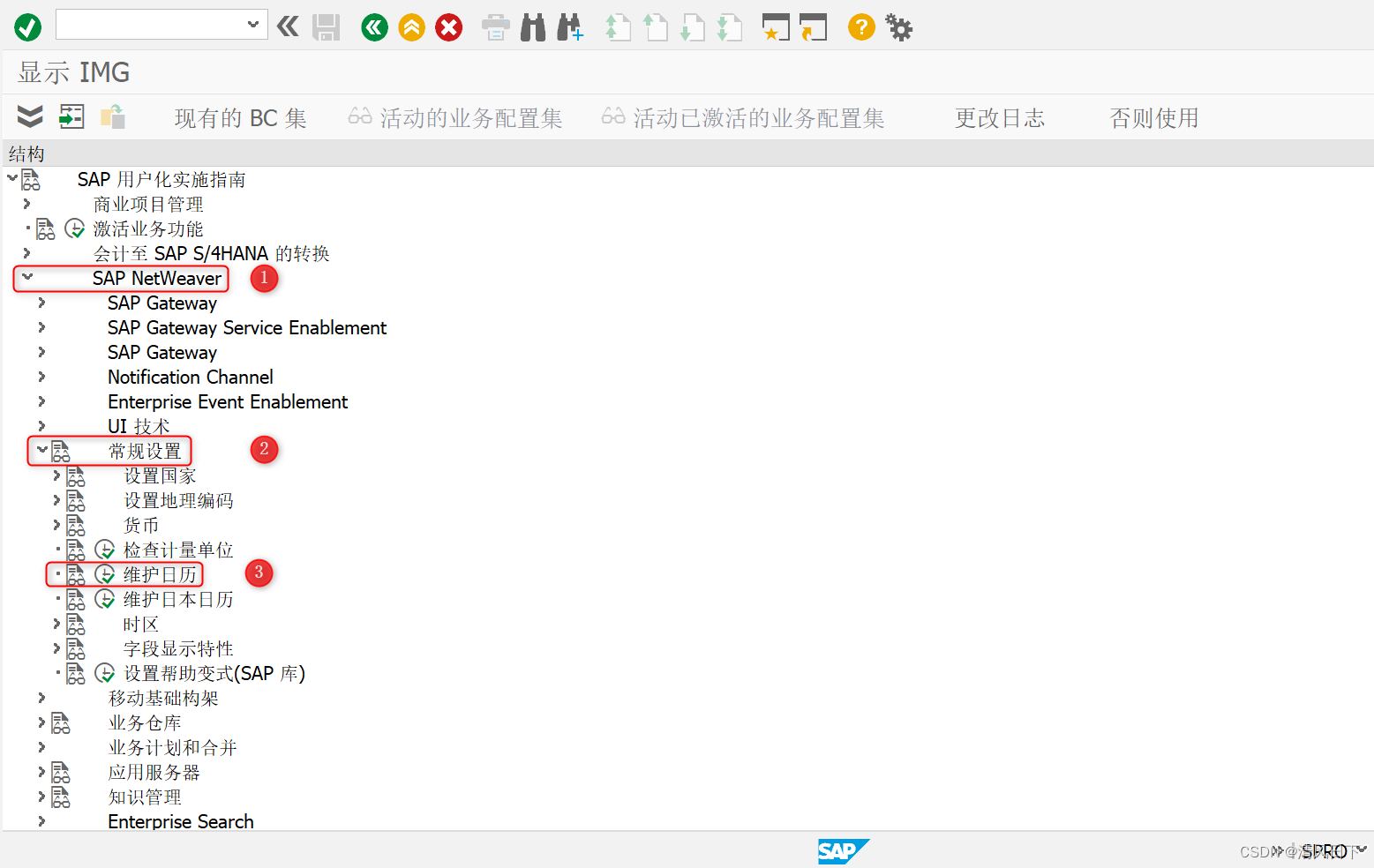1374x868 pixels.
Task: Select the 移动基础构架 tree row
Action: (x=163, y=698)
